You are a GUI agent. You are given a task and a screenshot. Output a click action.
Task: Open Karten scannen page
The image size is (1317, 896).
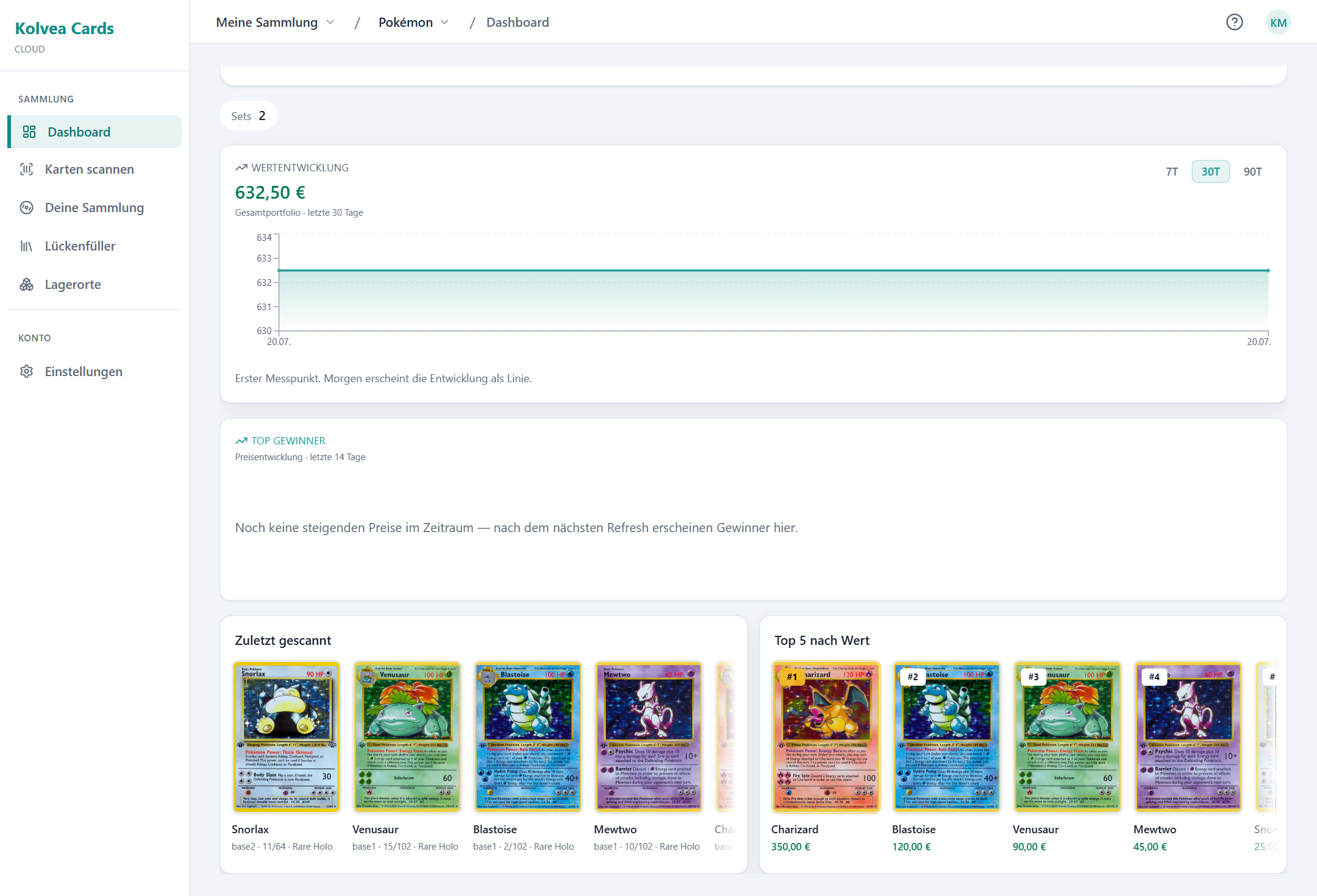coord(95,169)
